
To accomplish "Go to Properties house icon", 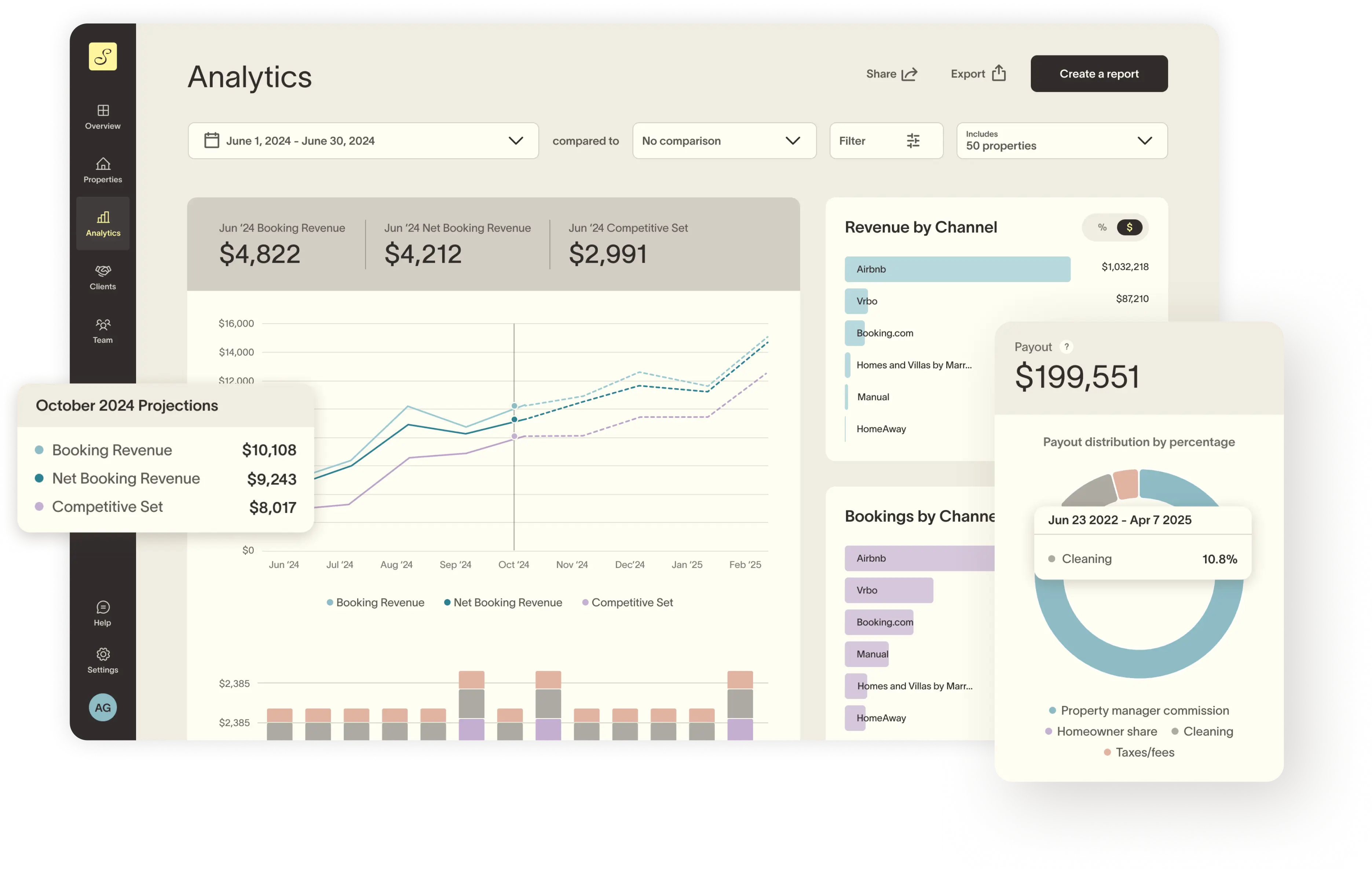I will tap(103, 164).
